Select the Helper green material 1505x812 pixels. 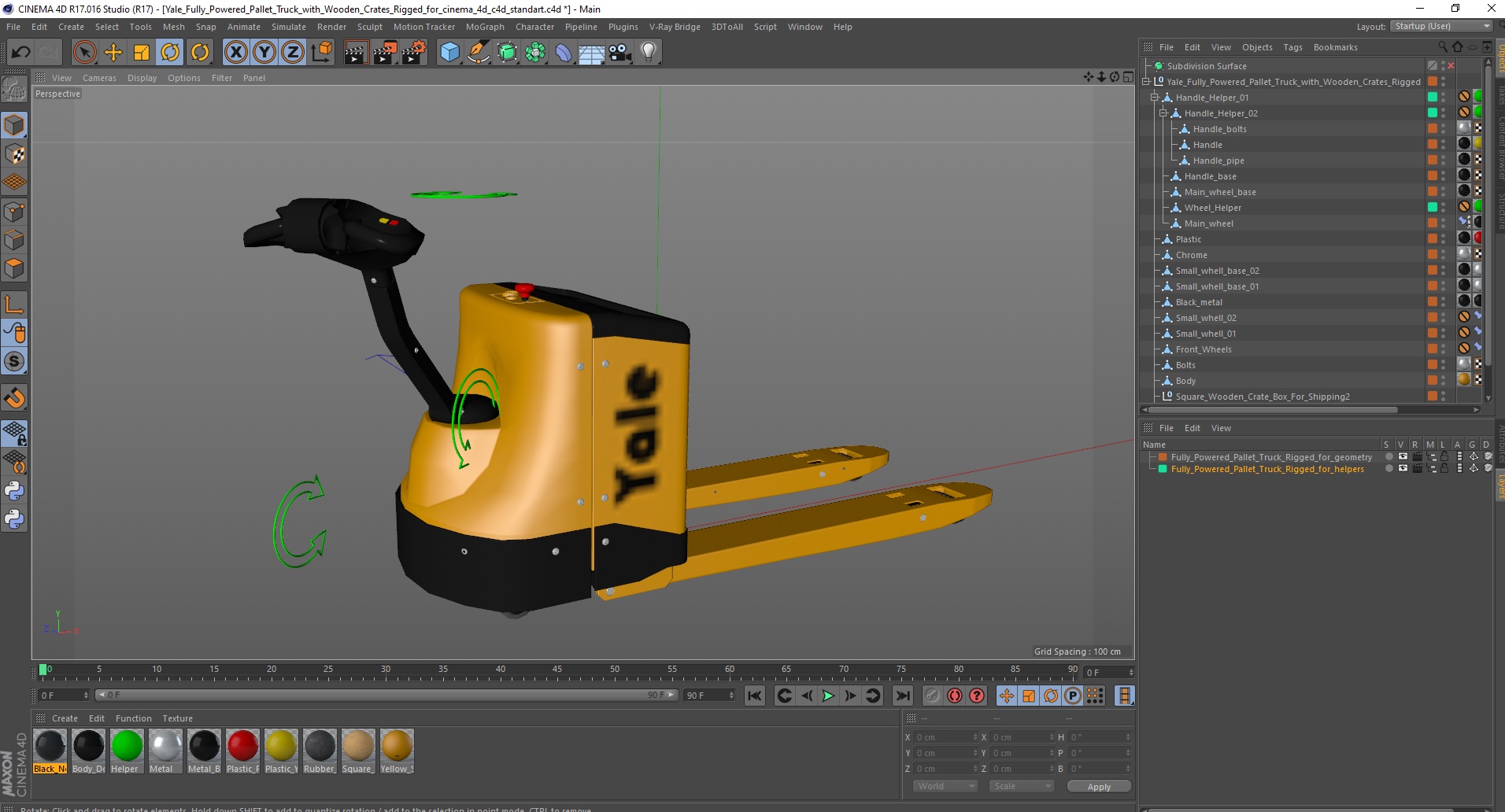tap(127, 751)
